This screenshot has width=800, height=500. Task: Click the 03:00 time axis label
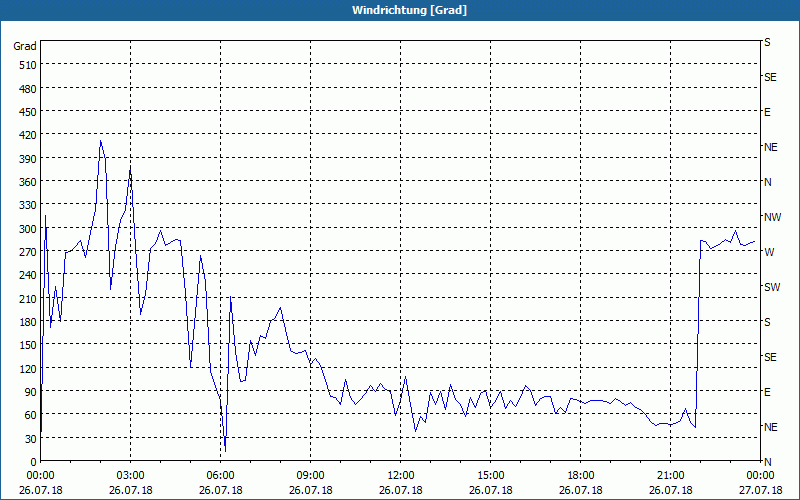pyautogui.click(x=131, y=476)
